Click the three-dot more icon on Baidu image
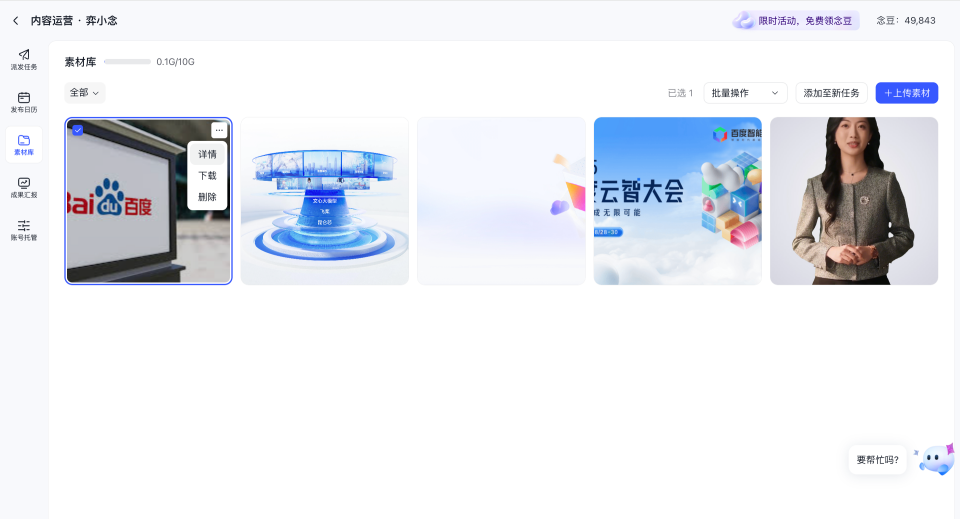Image resolution: width=960 pixels, height=519 pixels. click(219, 130)
